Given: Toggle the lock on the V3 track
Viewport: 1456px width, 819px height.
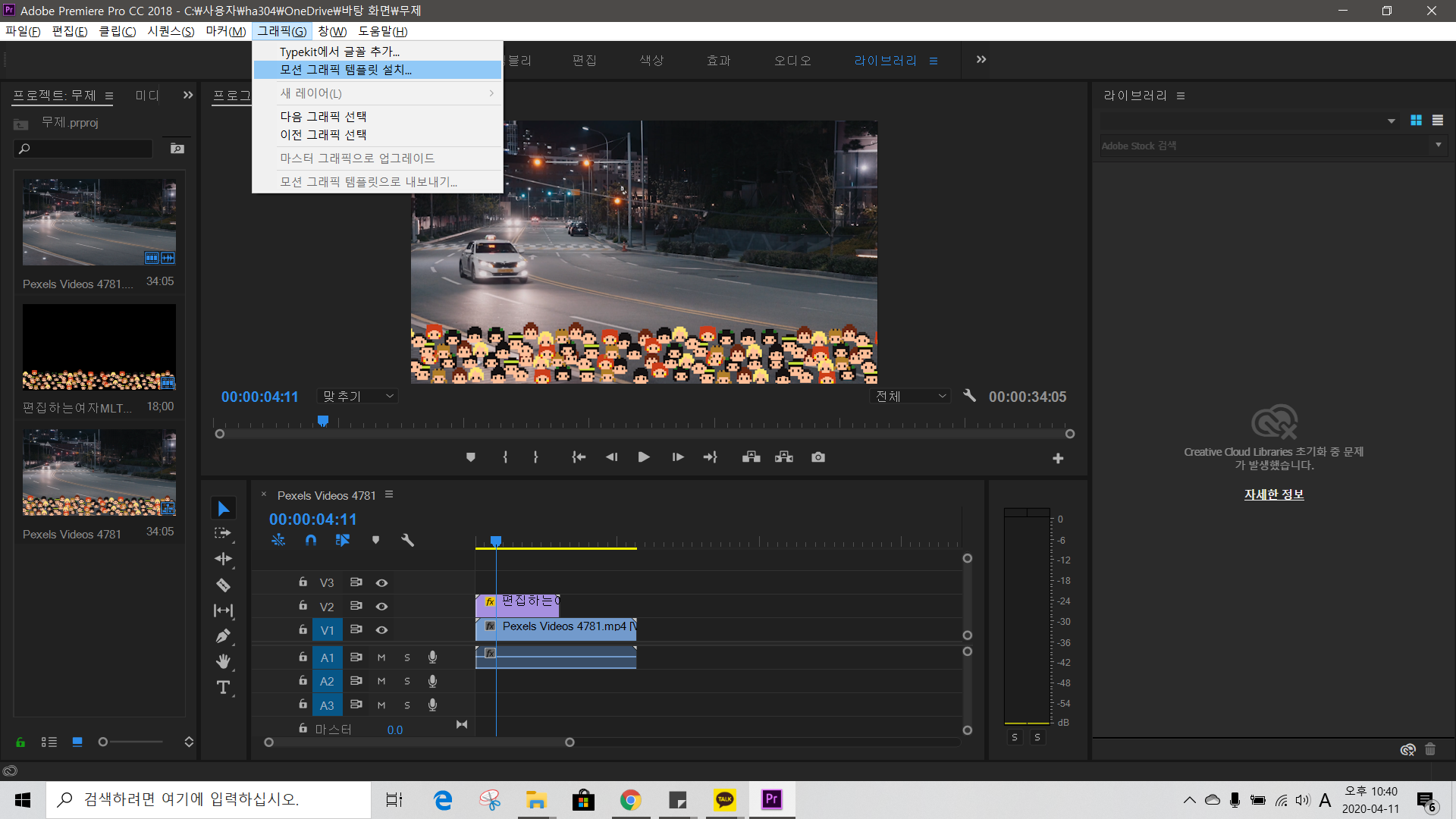Looking at the screenshot, I should coord(303,582).
